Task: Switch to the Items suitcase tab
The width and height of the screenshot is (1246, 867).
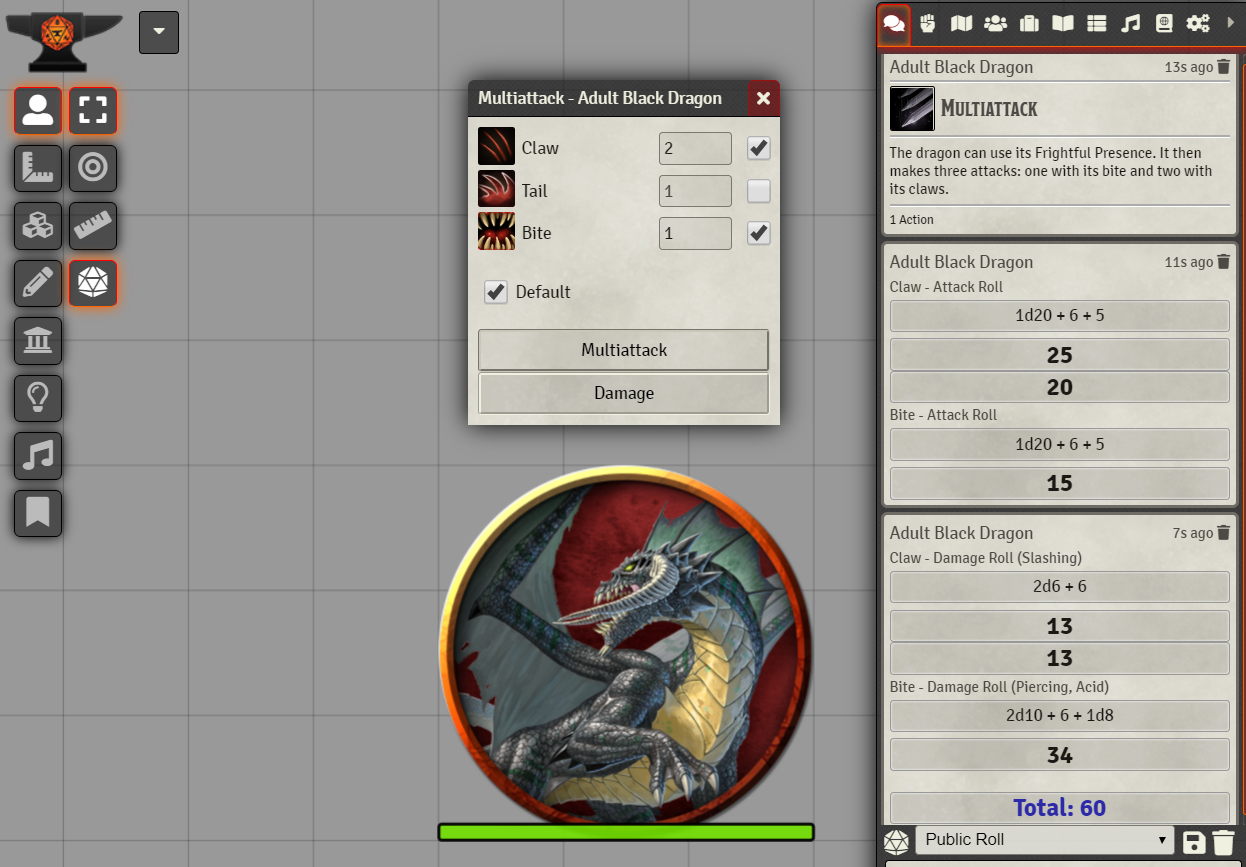Action: [1029, 23]
